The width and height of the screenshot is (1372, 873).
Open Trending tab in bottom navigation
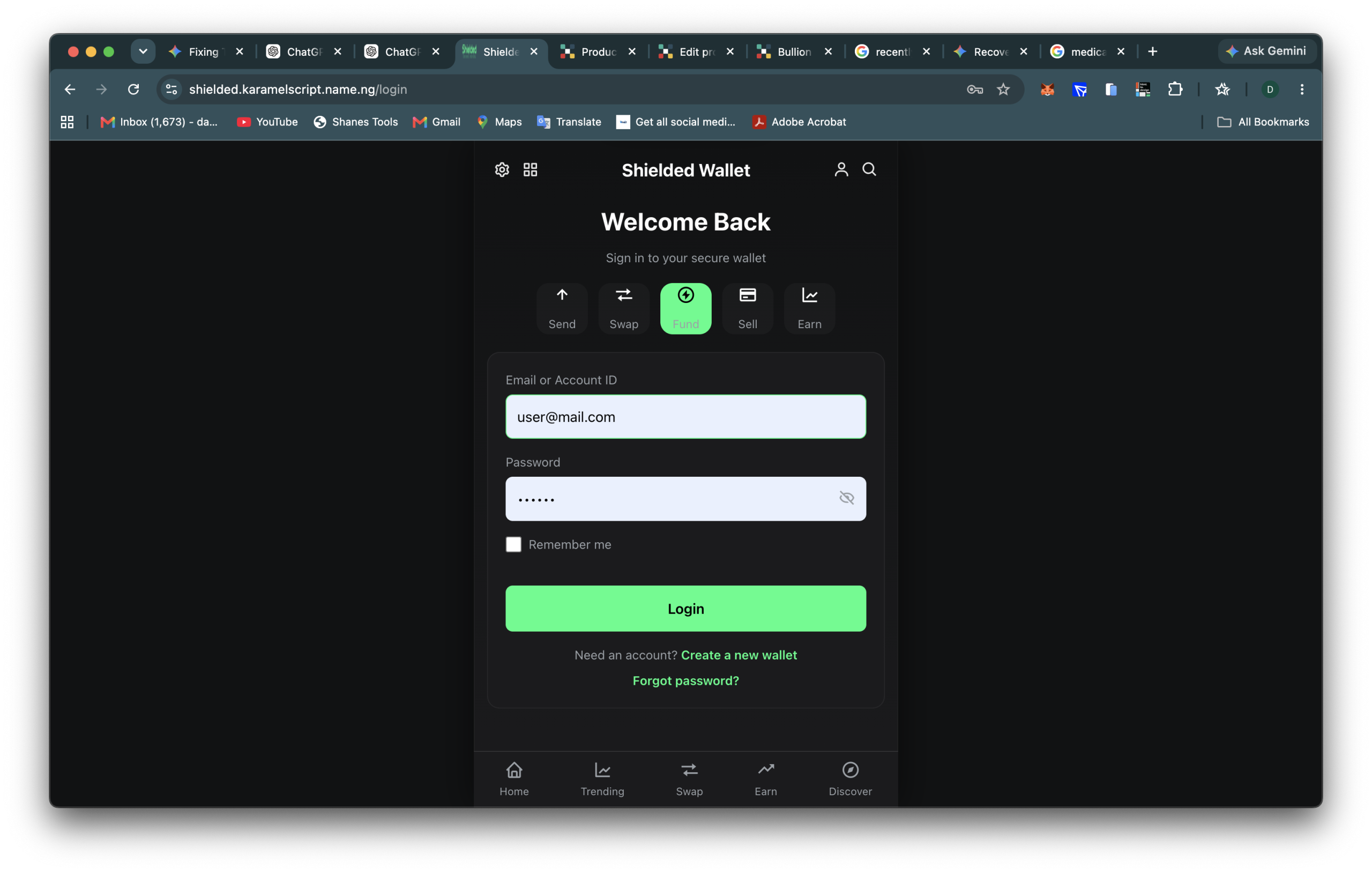coord(602,779)
